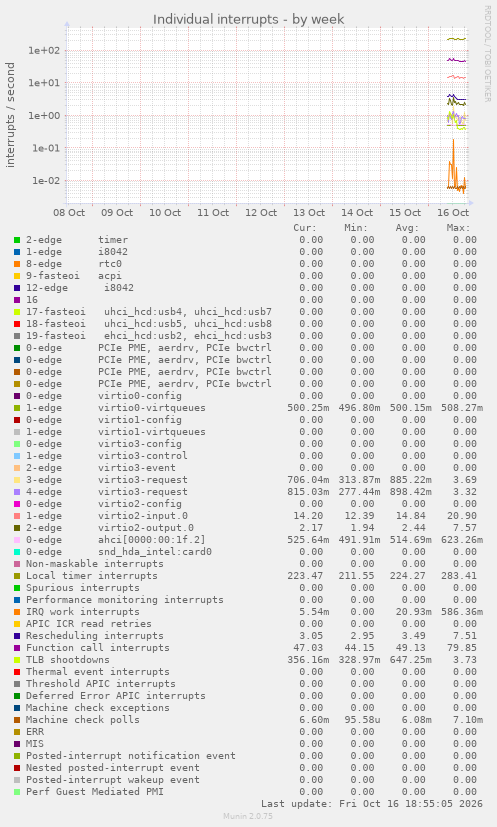Click 'snd_hda_intel:card0' legend label
This screenshot has width=497, height=827.
pyautogui.click(x=155, y=552)
